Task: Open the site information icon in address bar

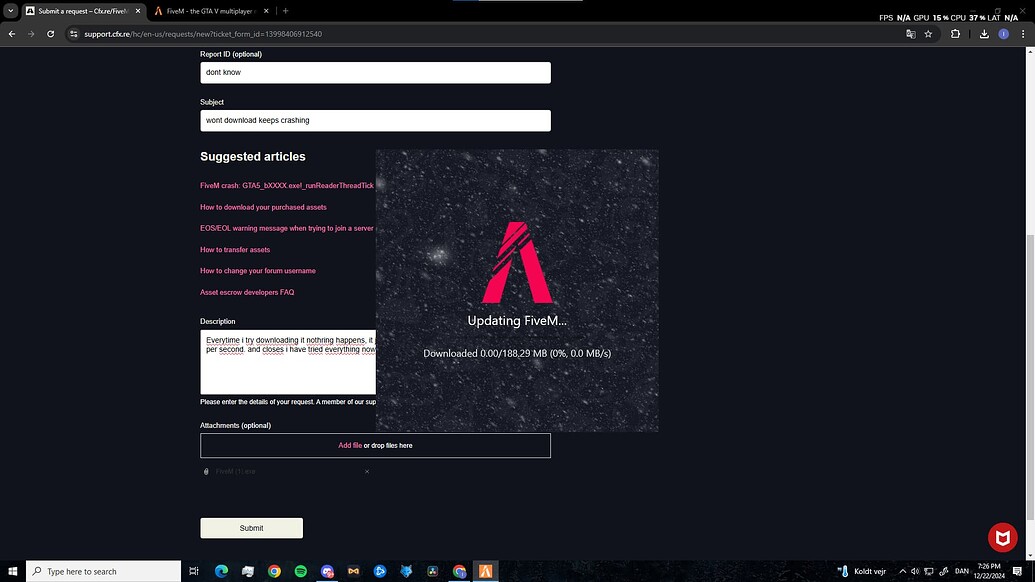Action: [74, 34]
